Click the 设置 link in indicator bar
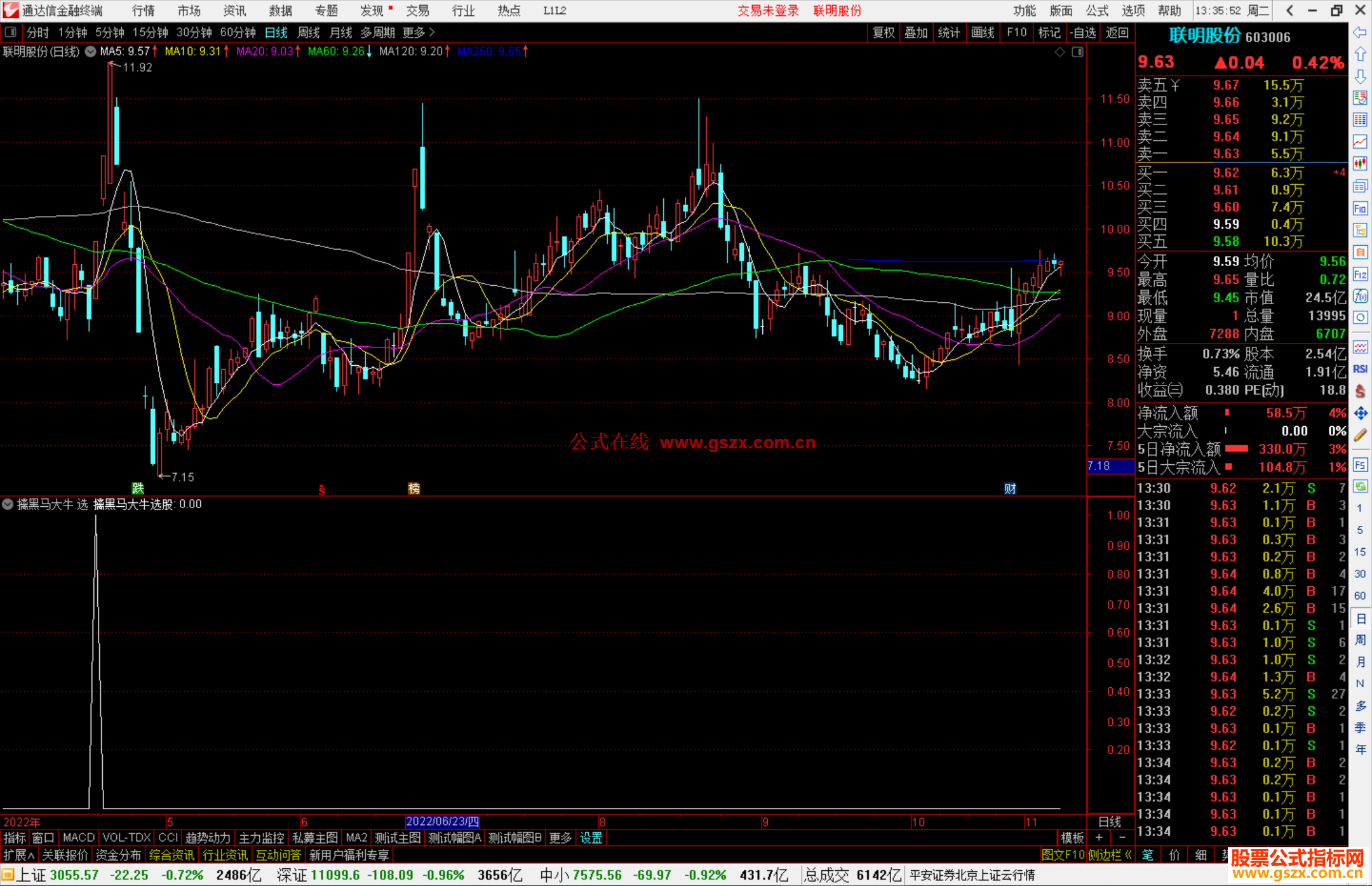1372x886 pixels. [x=591, y=838]
